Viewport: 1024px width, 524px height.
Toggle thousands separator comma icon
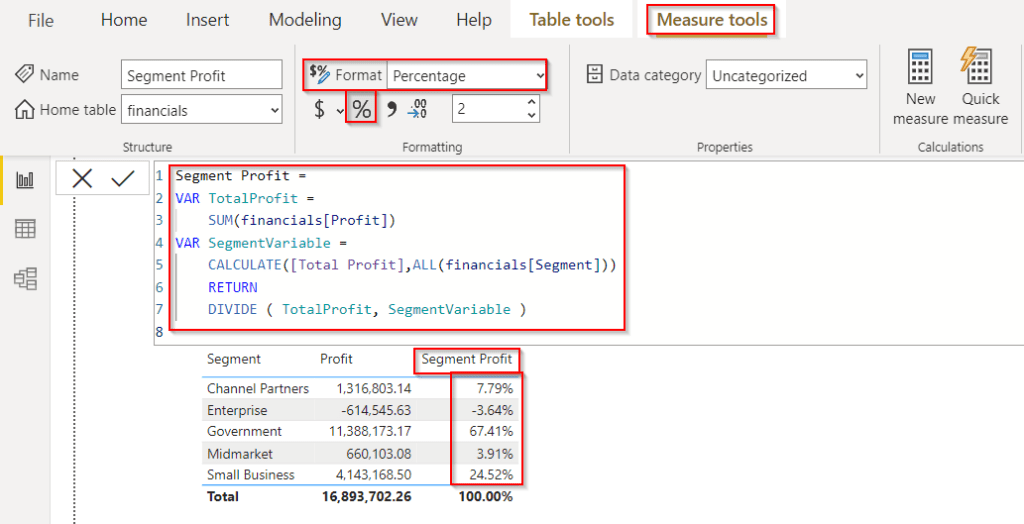click(x=391, y=109)
